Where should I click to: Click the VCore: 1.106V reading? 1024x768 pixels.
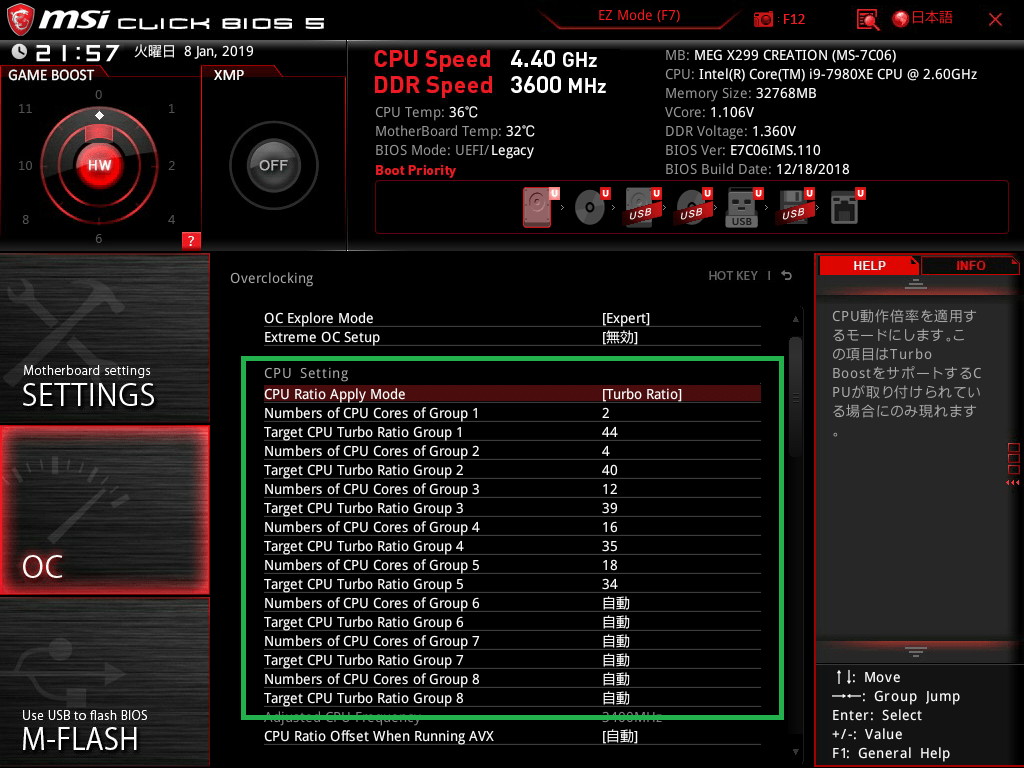coord(709,112)
